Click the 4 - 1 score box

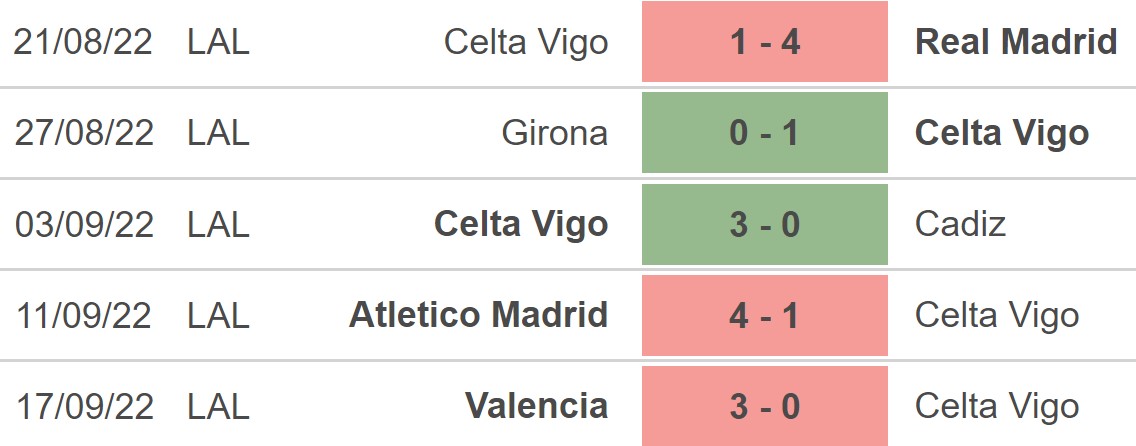click(764, 315)
